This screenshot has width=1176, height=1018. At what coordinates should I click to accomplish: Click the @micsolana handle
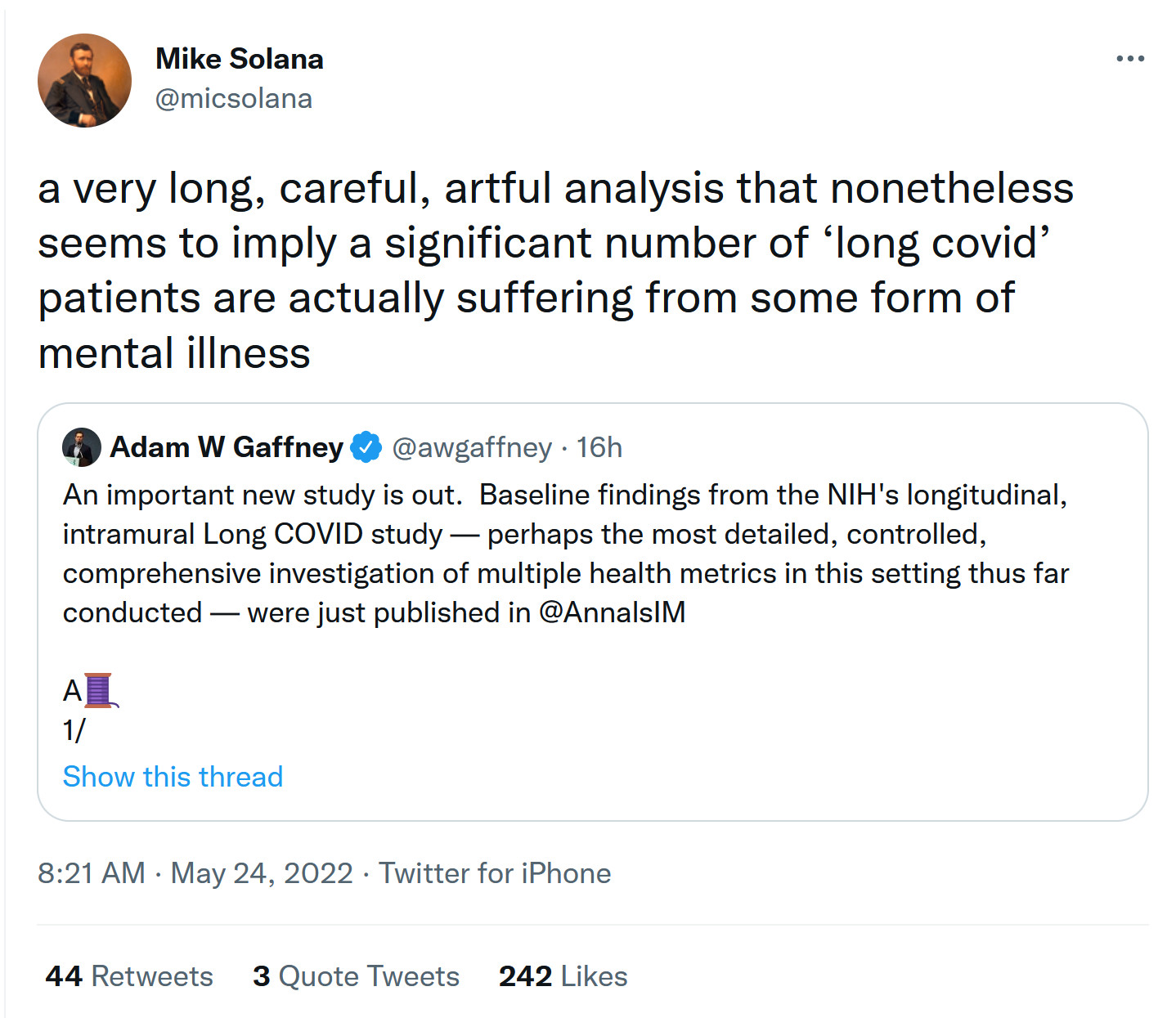click(x=233, y=99)
